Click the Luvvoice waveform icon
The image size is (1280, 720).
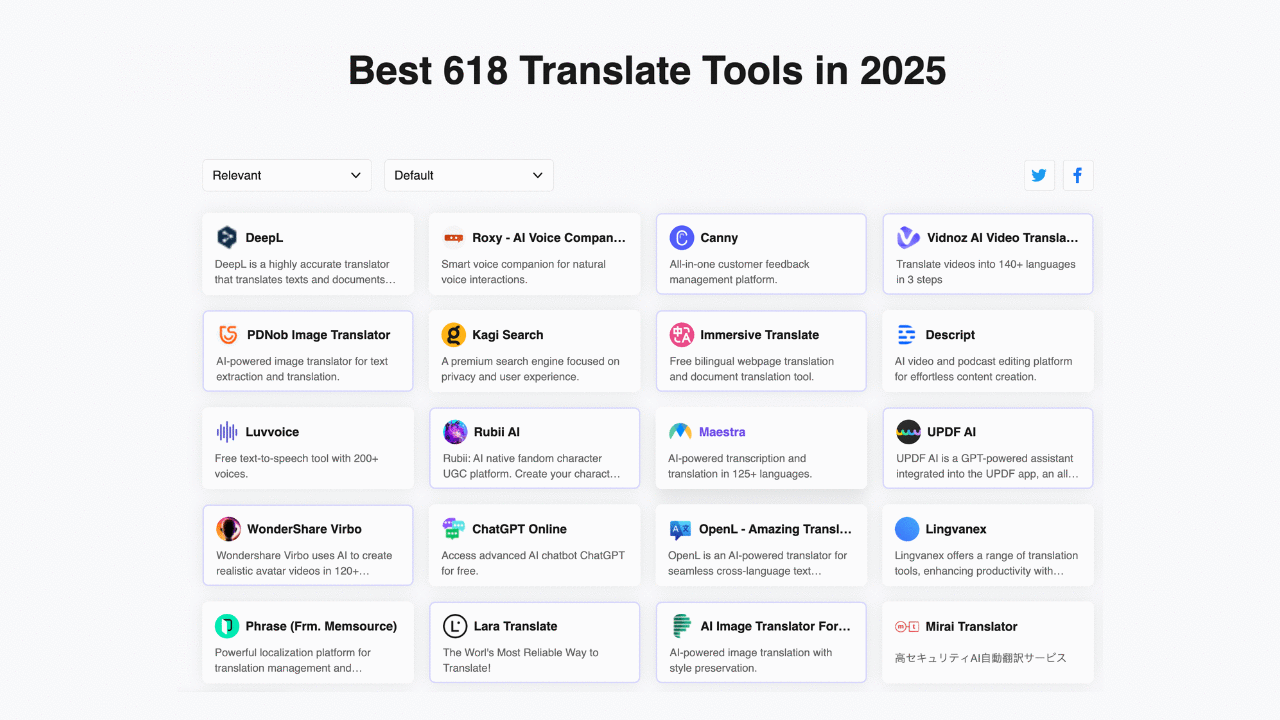coord(227,432)
